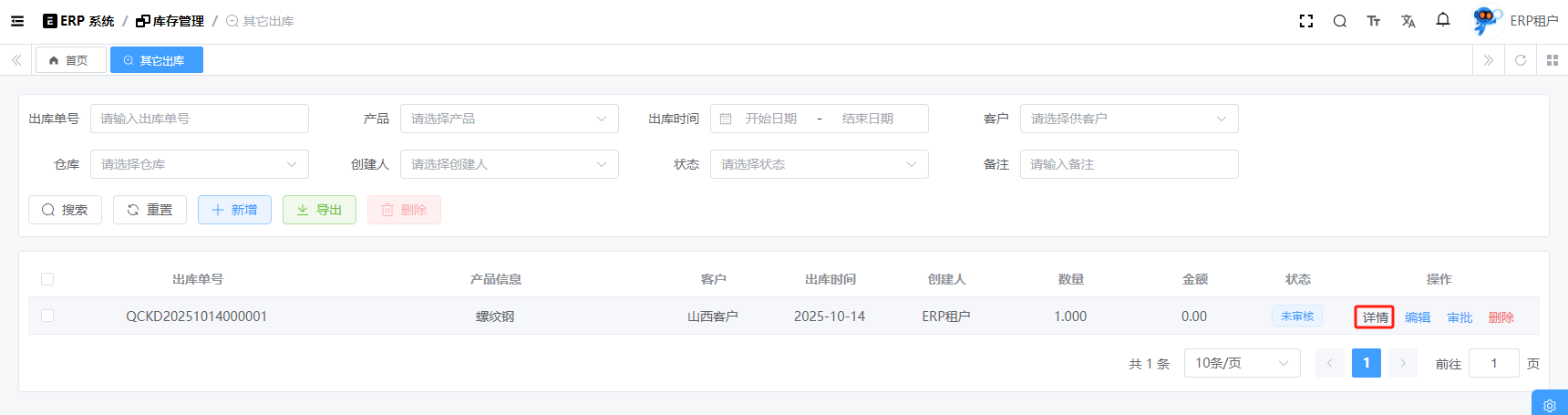
Task: Open the settings gear at bottom right
Action: click(1549, 405)
